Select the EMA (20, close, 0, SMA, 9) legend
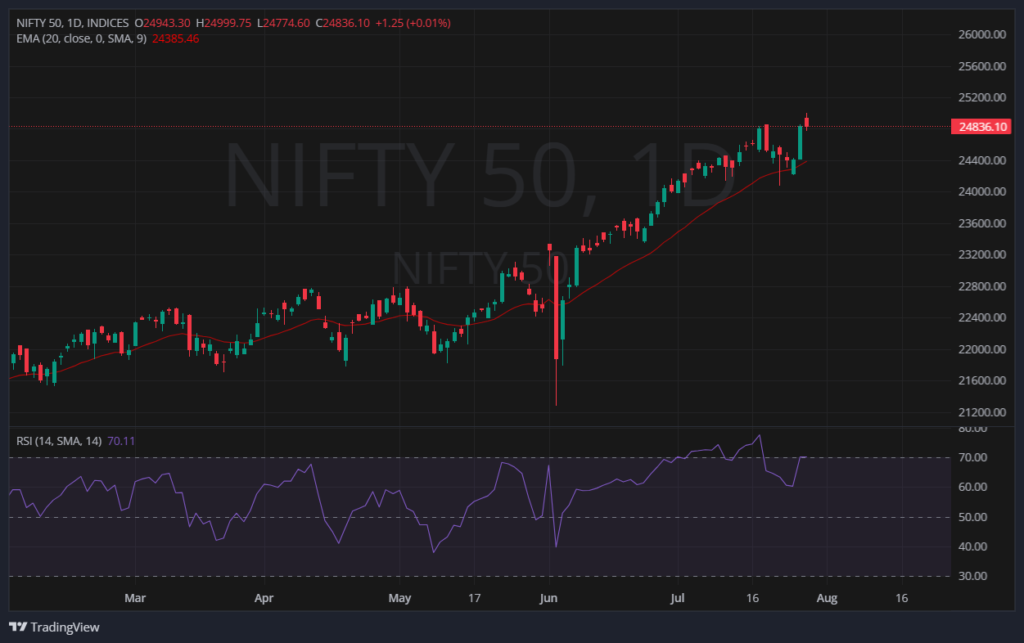Image resolution: width=1024 pixels, height=643 pixels. coord(82,39)
